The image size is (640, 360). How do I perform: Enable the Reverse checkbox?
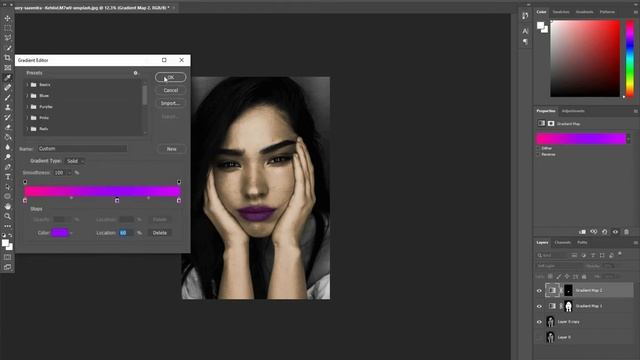coord(538,155)
